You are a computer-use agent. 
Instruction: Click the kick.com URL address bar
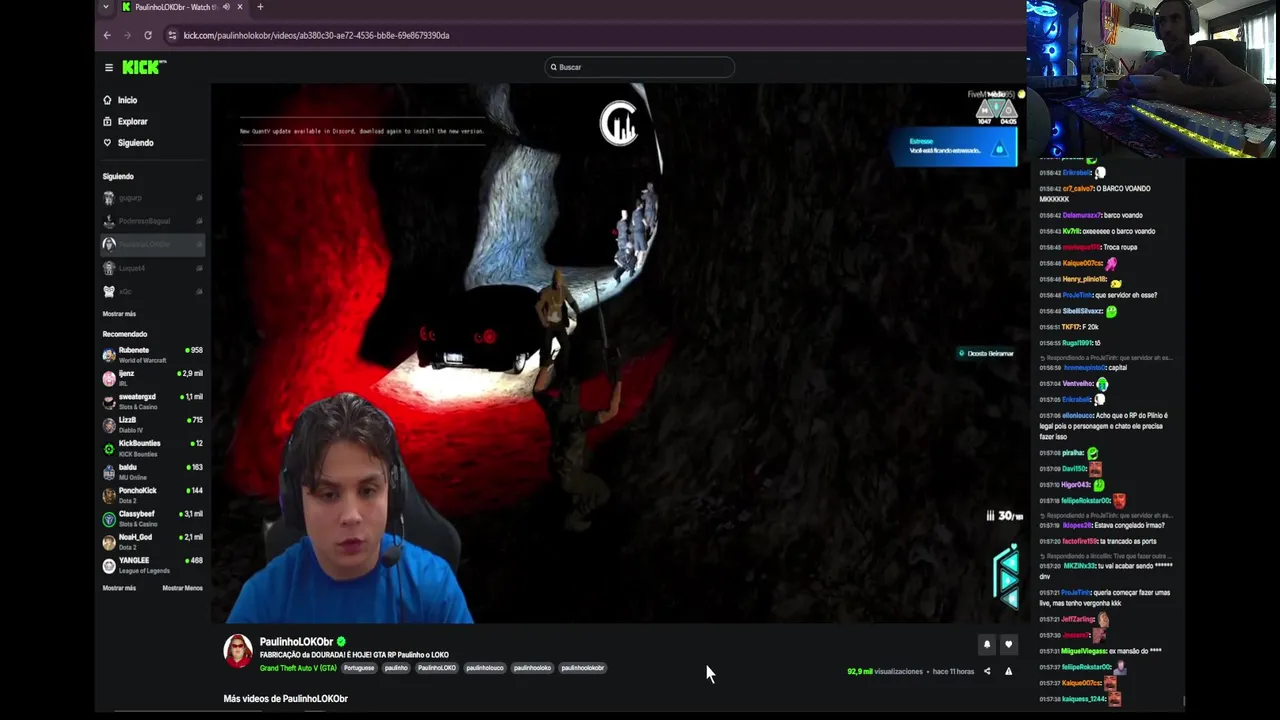(x=316, y=35)
